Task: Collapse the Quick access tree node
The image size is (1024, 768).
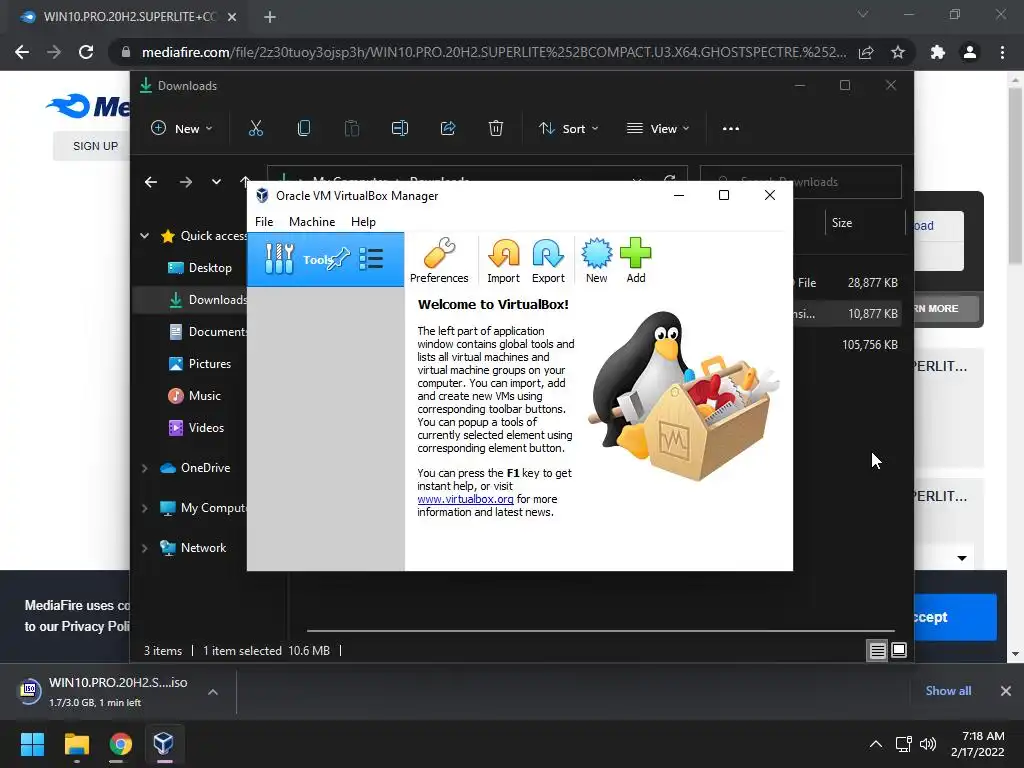Action: coord(144,236)
